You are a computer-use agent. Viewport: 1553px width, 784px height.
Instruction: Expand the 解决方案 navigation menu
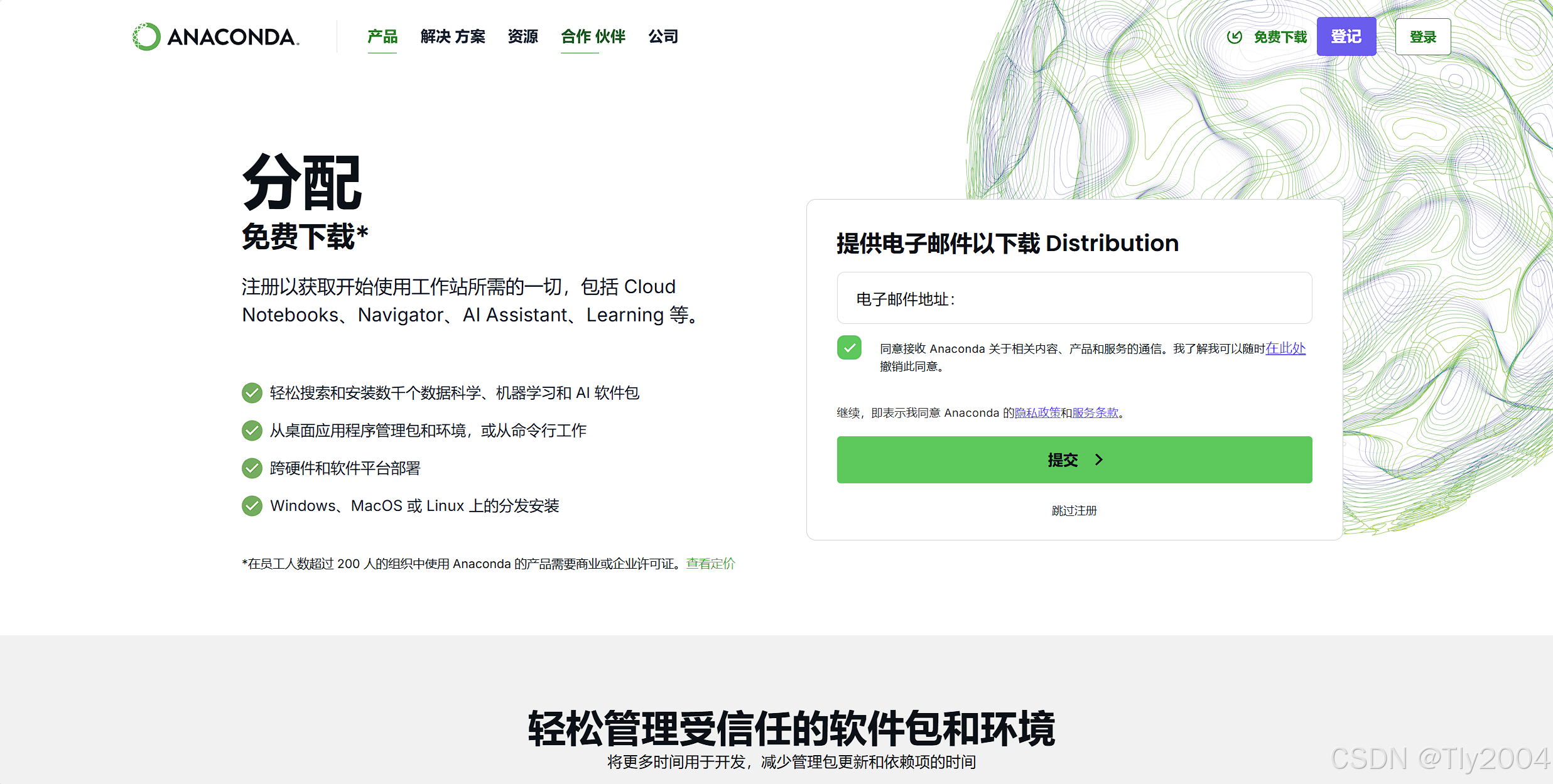pyautogui.click(x=453, y=37)
